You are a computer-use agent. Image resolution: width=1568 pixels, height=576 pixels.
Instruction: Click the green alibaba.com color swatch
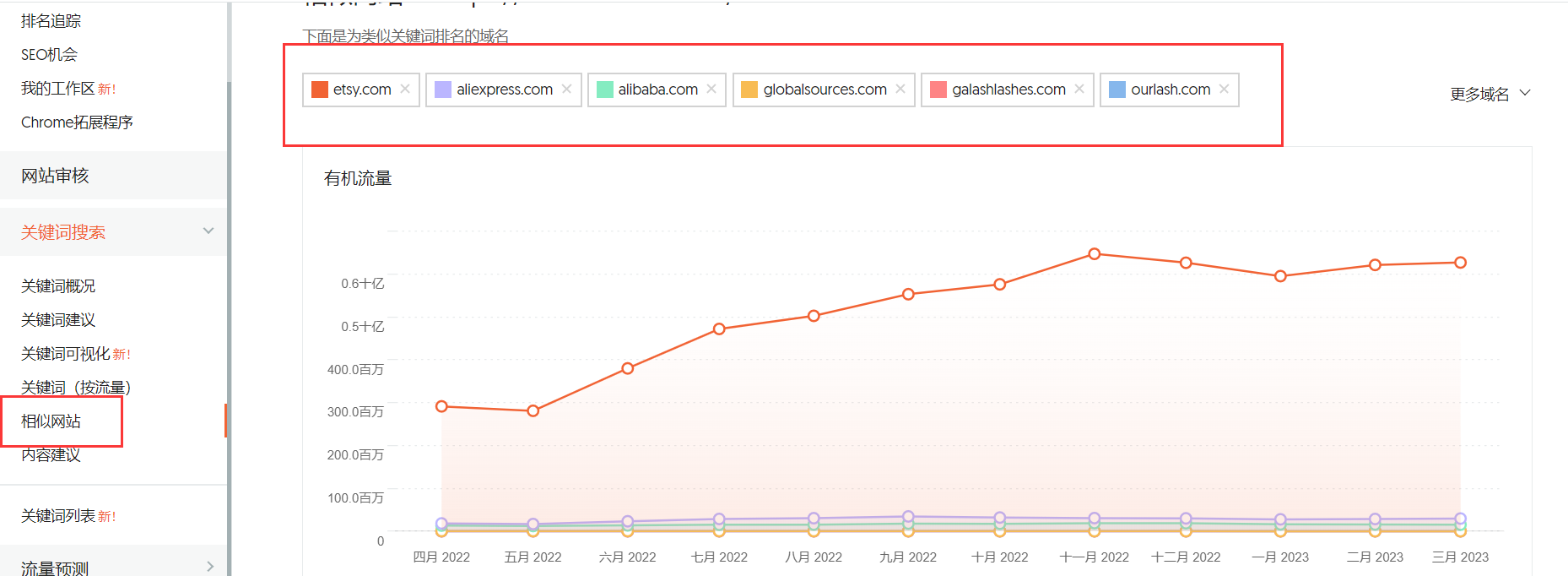(605, 90)
